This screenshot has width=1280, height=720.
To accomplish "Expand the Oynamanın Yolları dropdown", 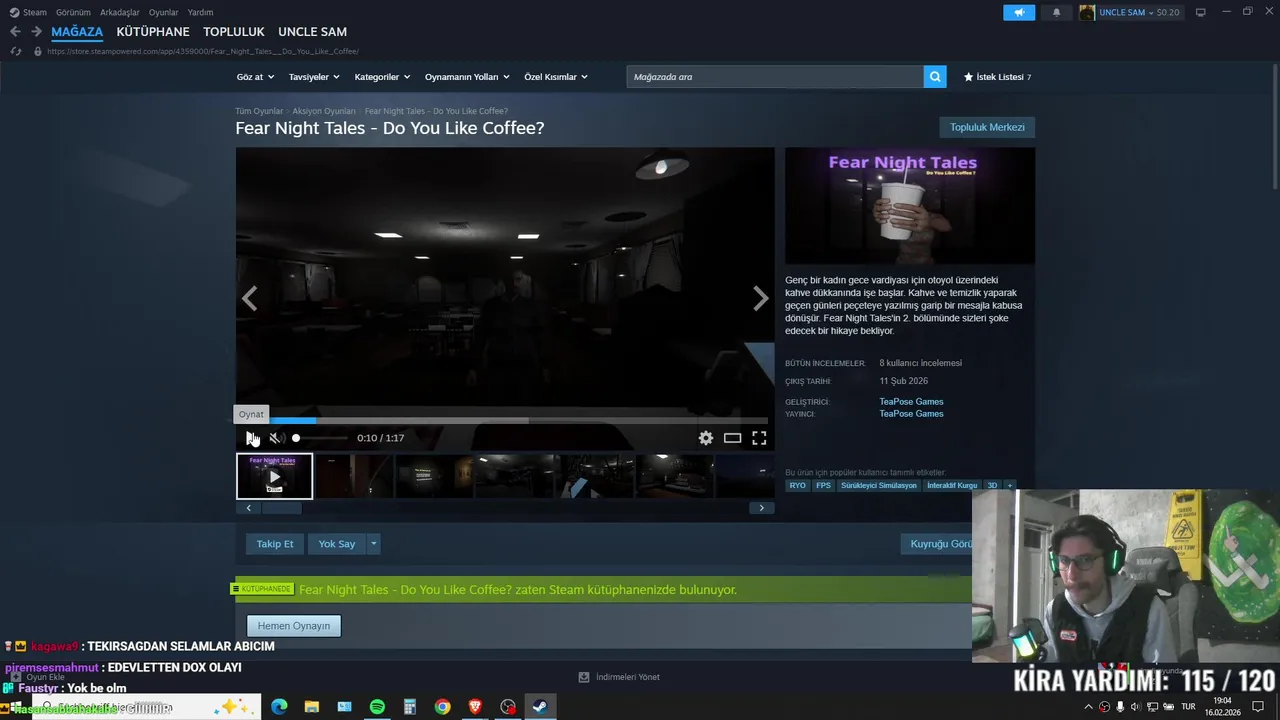I will (467, 77).
